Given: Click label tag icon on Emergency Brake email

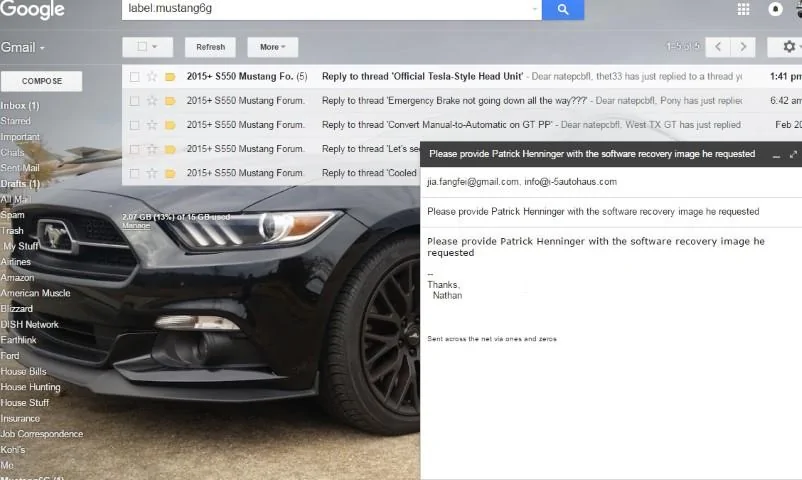Looking at the screenshot, I should (170, 101).
